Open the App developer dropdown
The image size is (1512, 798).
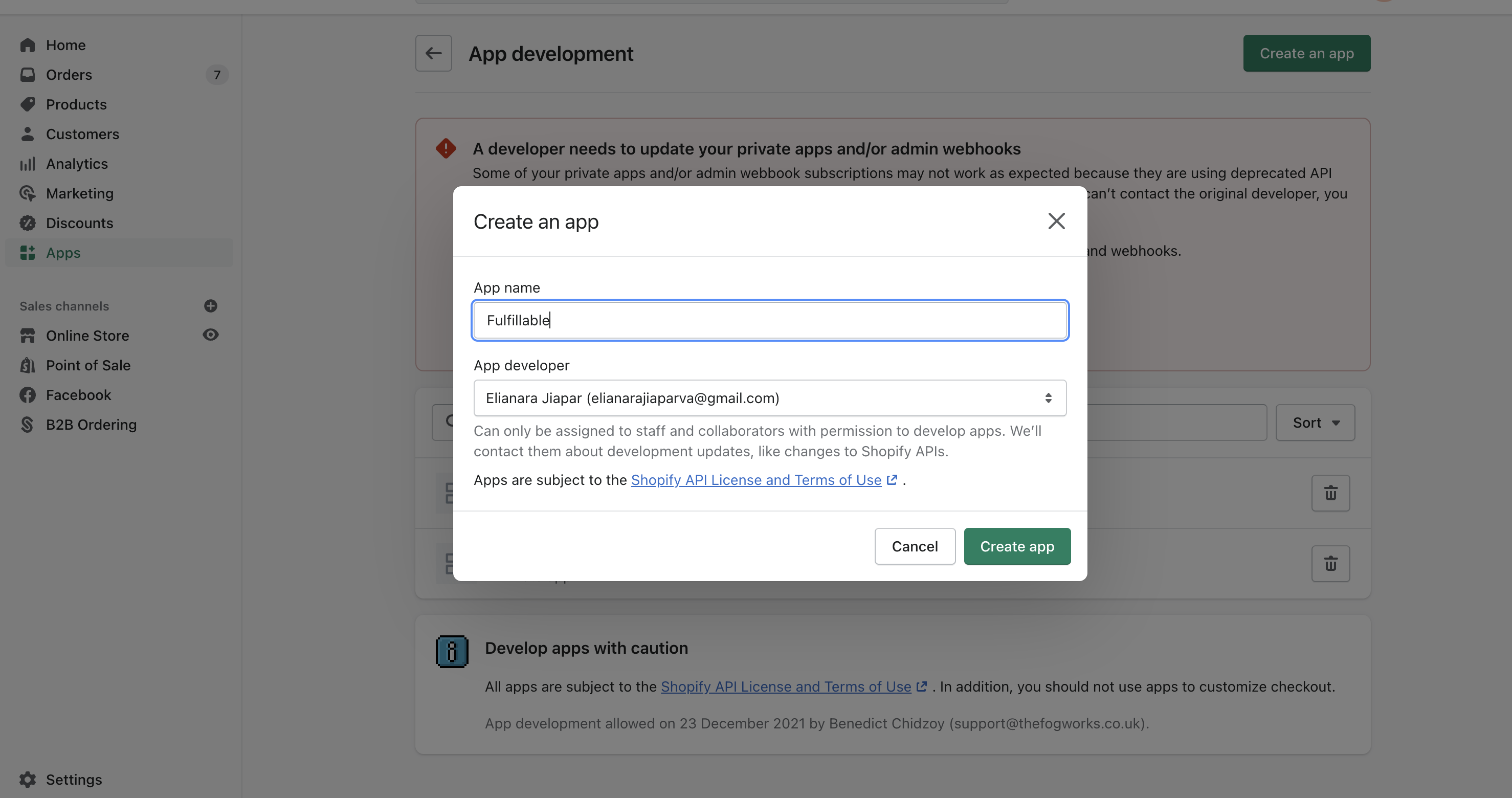[x=770, y=398]
